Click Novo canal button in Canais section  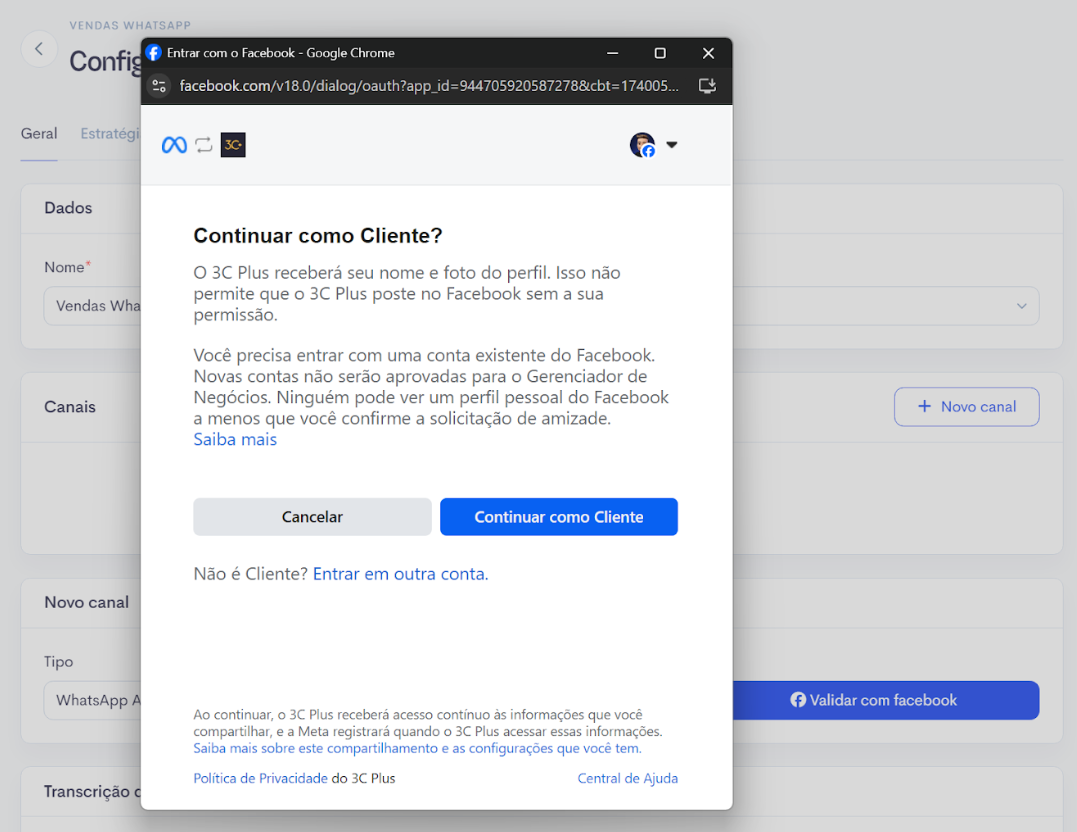pyautogui.click(x=966, y=407)
